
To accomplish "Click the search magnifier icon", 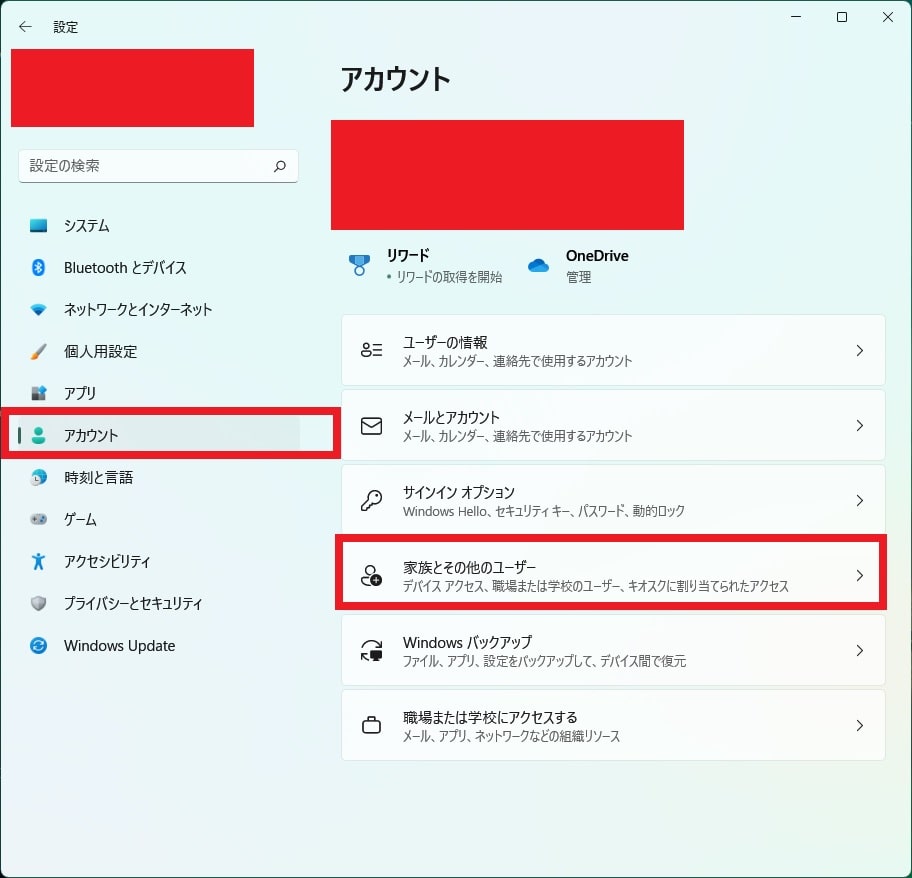I will pyautogui.click(x=280, y=166).
